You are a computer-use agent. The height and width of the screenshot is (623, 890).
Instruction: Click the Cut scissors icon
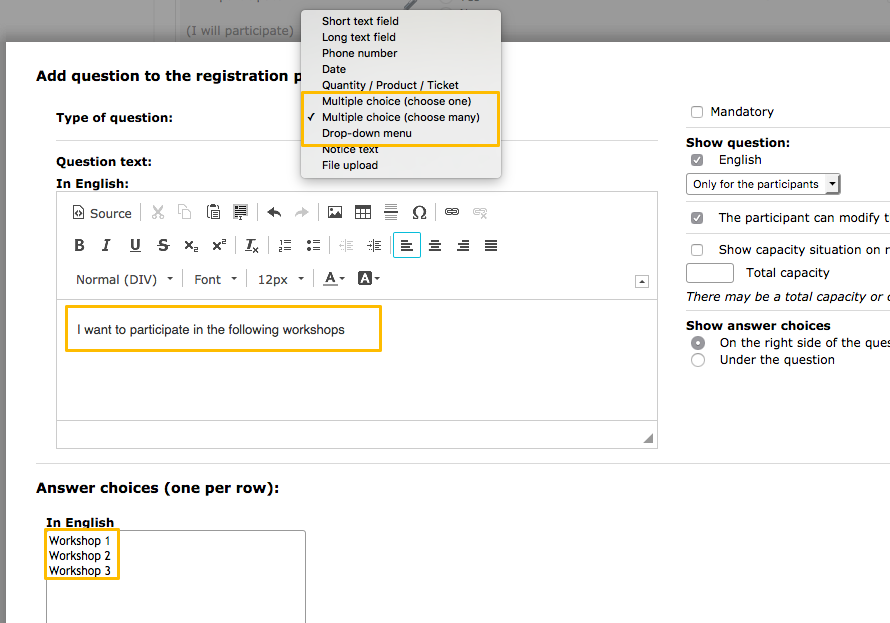(x=158, y=213)
